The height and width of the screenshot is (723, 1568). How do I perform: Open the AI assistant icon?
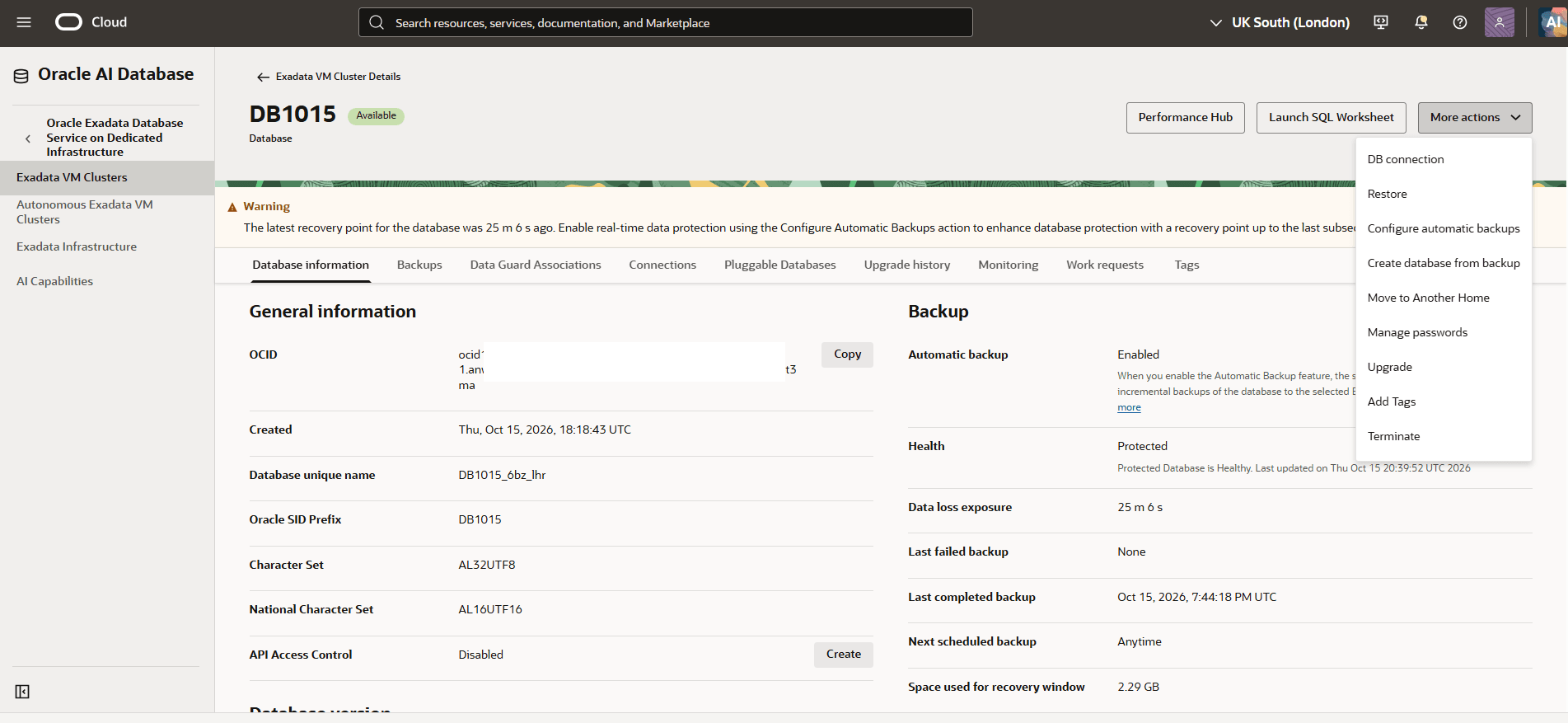click(x=1552, y=22)
